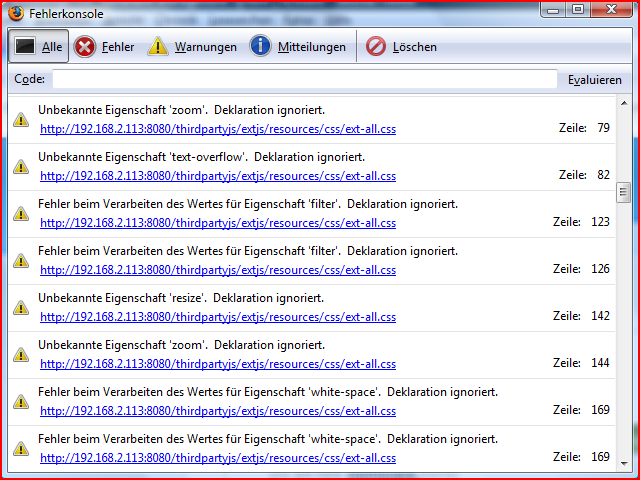Click the line number 82

tap(603, 175)
